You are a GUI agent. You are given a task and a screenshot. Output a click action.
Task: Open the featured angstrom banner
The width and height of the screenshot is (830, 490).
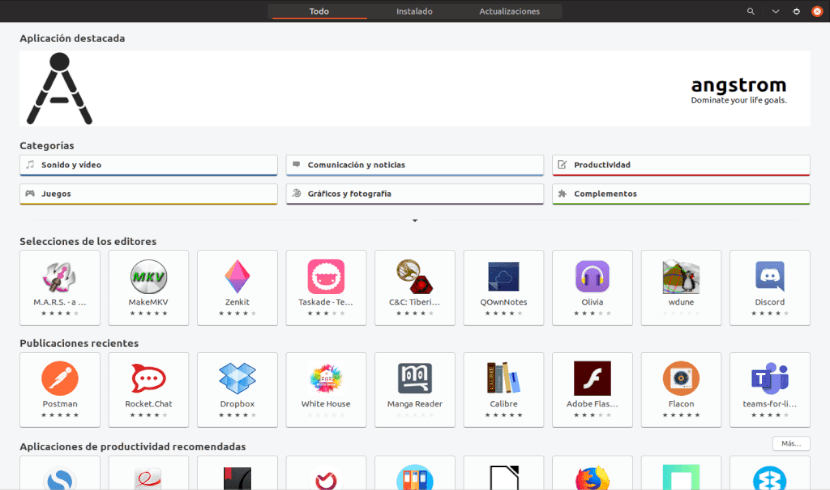(x=415, y=89)
